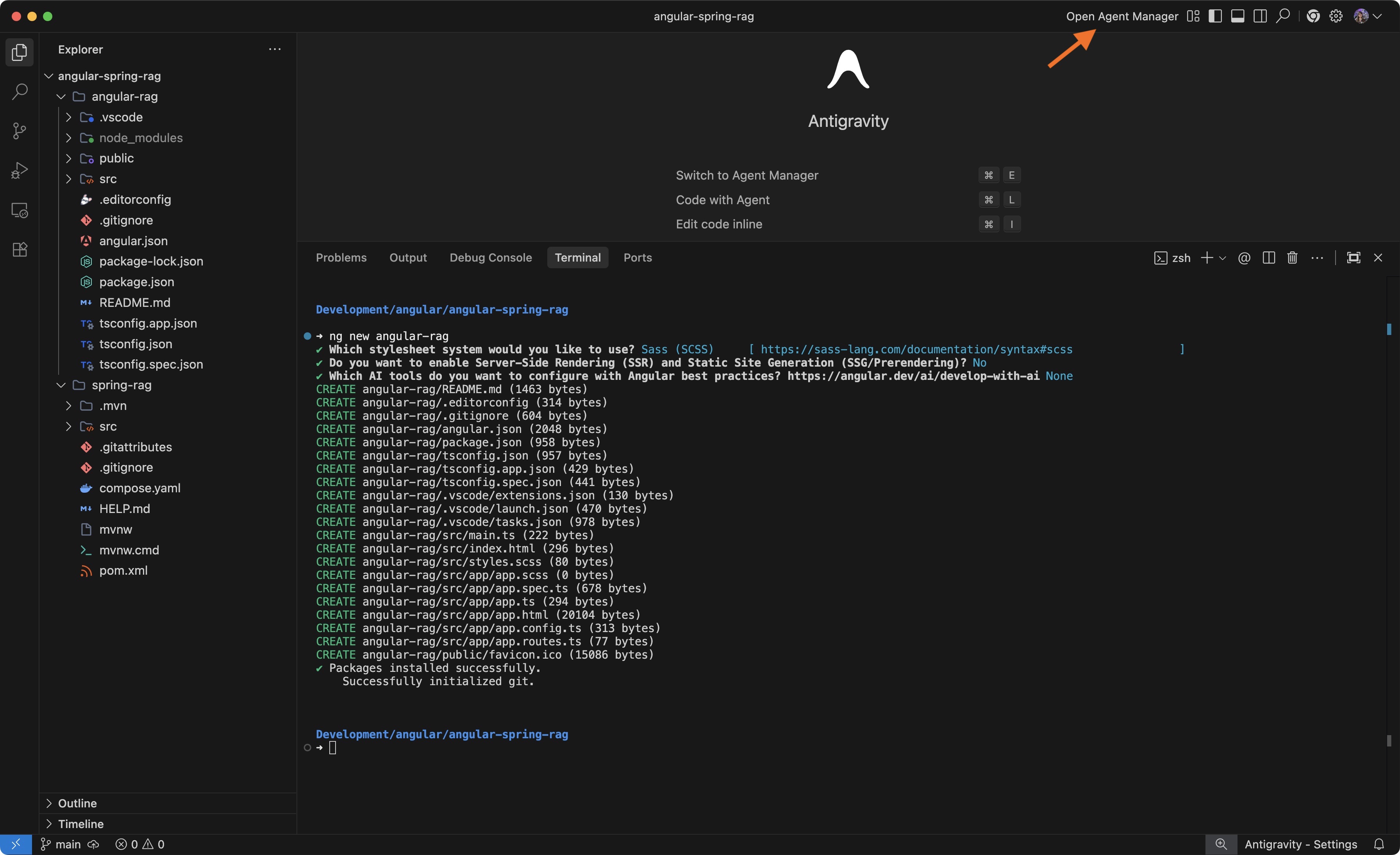Open the Problems tab
This screenshot has width=1400, height=855.
[341, 257]
